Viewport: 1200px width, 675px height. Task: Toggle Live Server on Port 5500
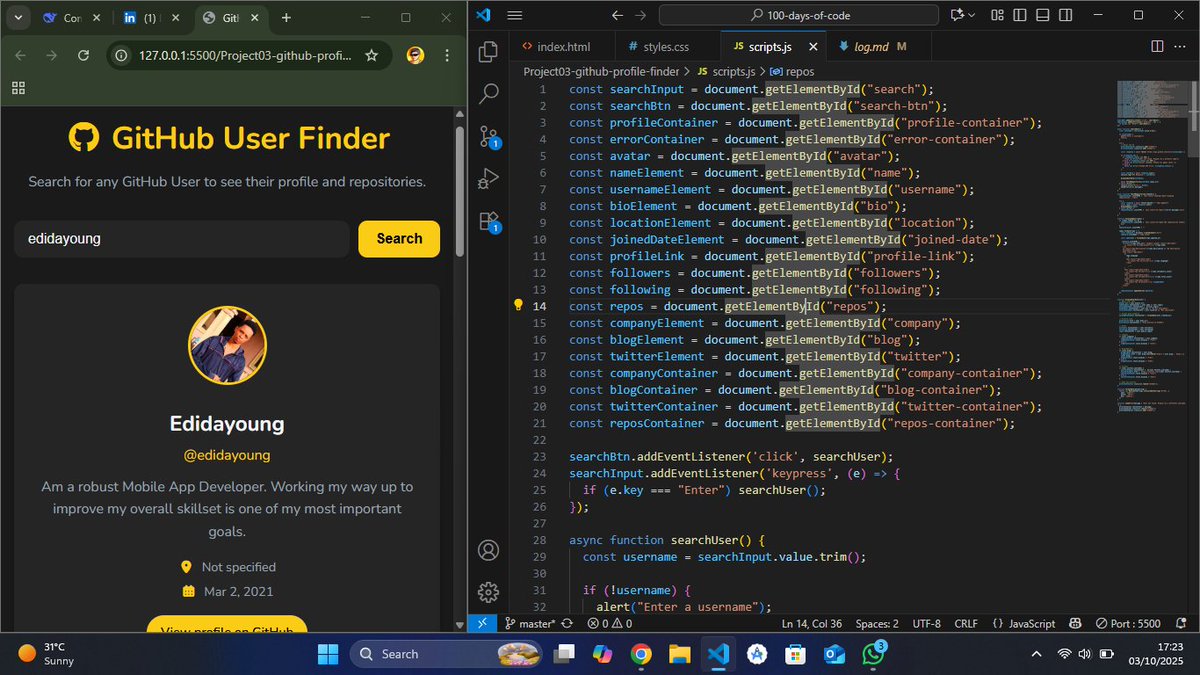[x=1127, y=623]
